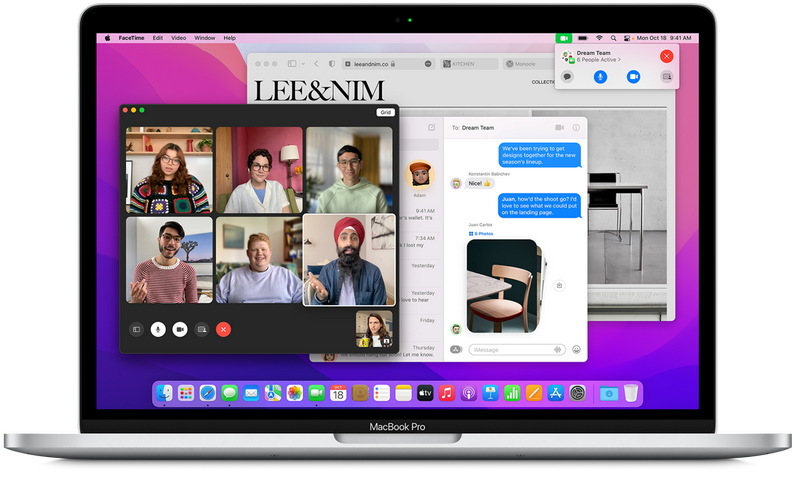Open the Window menu in menu bar
This screenshot has width=800, height=489.
tap(204, 38)
